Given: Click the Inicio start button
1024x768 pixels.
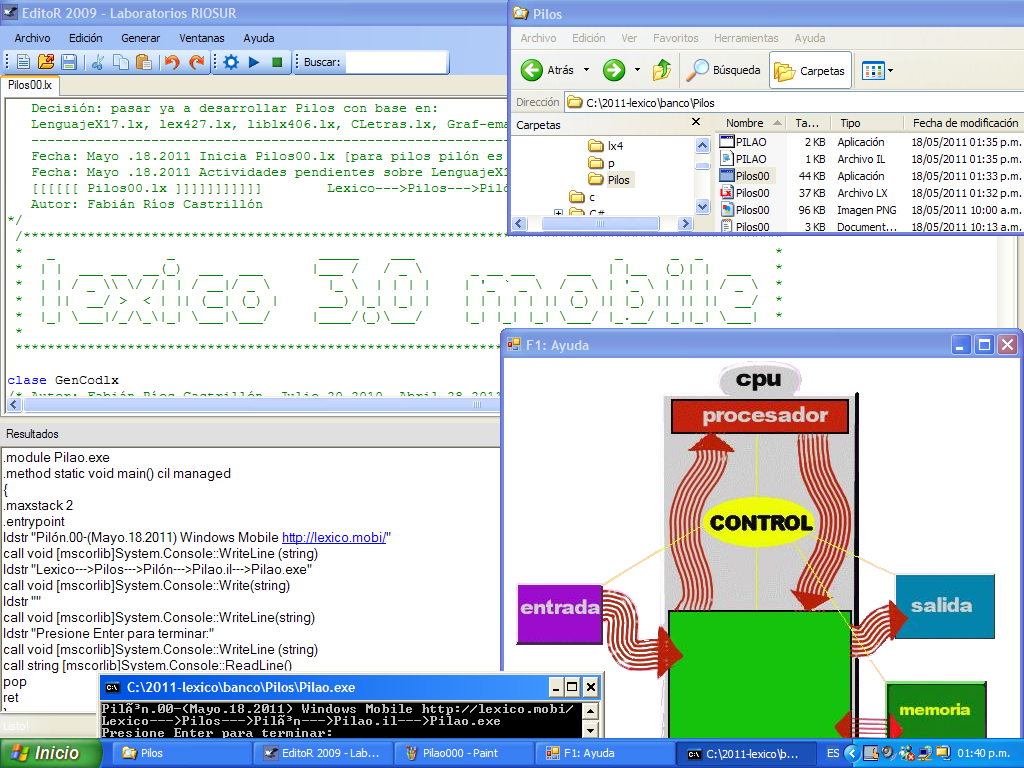Looking at the screenshot, I should [44, 753].
